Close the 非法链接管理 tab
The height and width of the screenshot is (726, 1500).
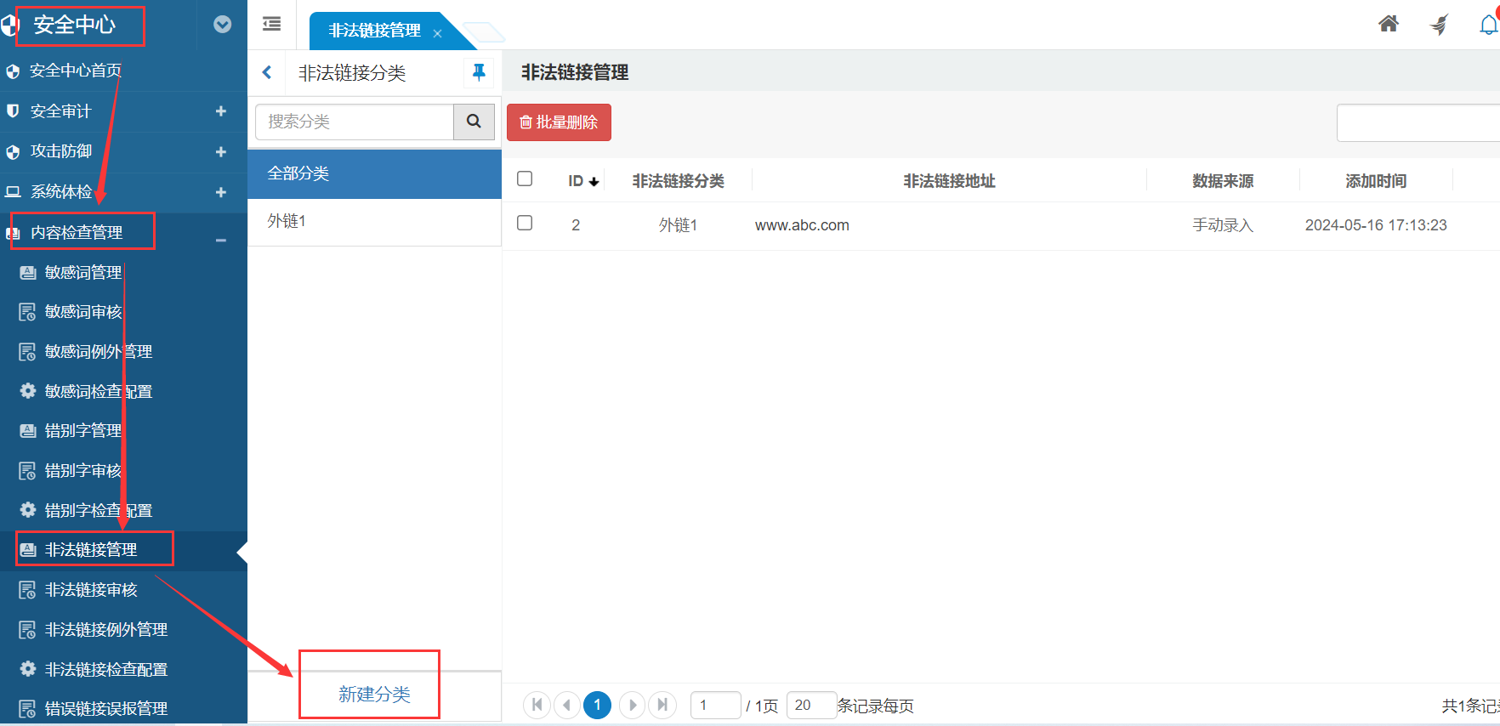[437, 33]
